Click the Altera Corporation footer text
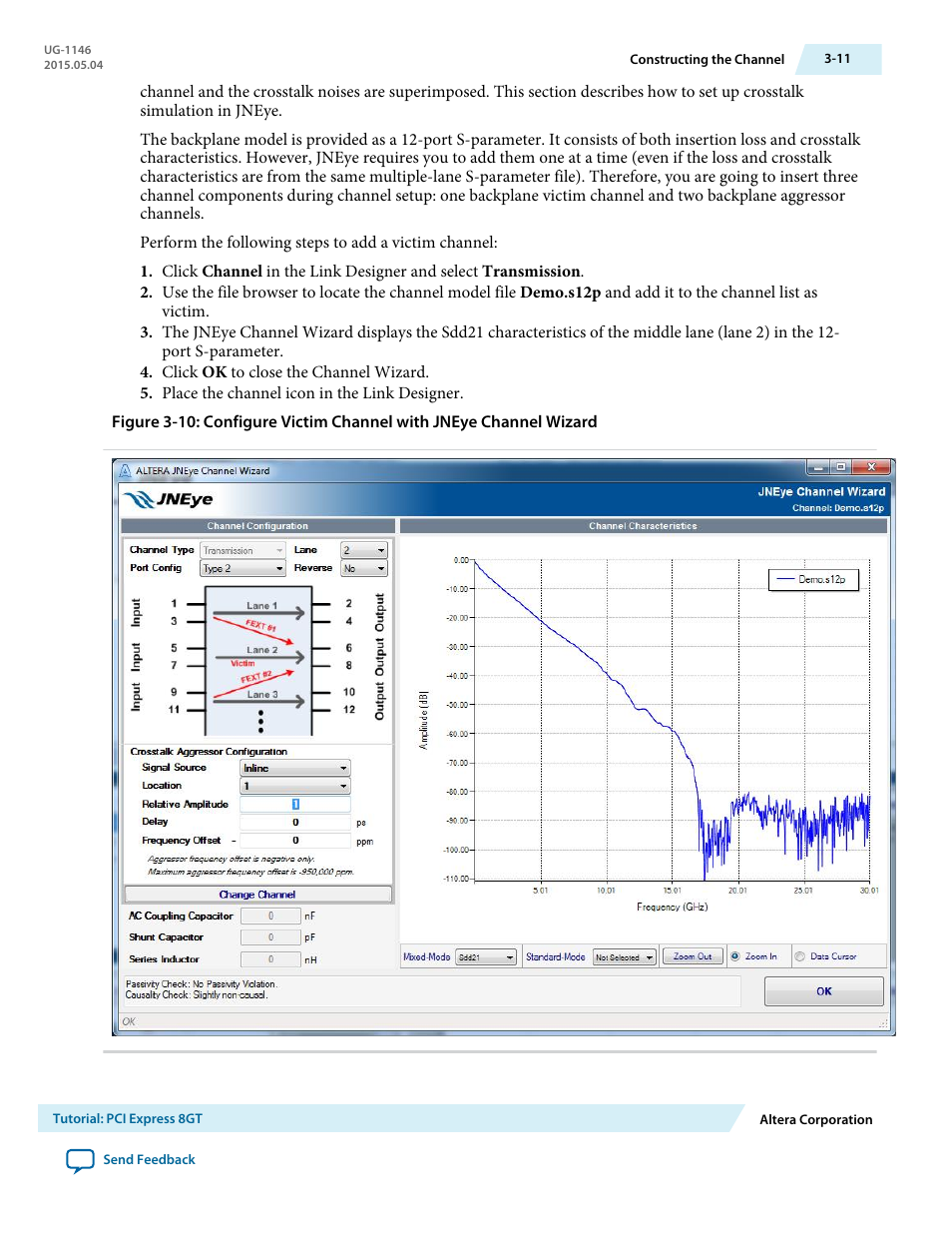The image size is (952, 1233). 816,1120
